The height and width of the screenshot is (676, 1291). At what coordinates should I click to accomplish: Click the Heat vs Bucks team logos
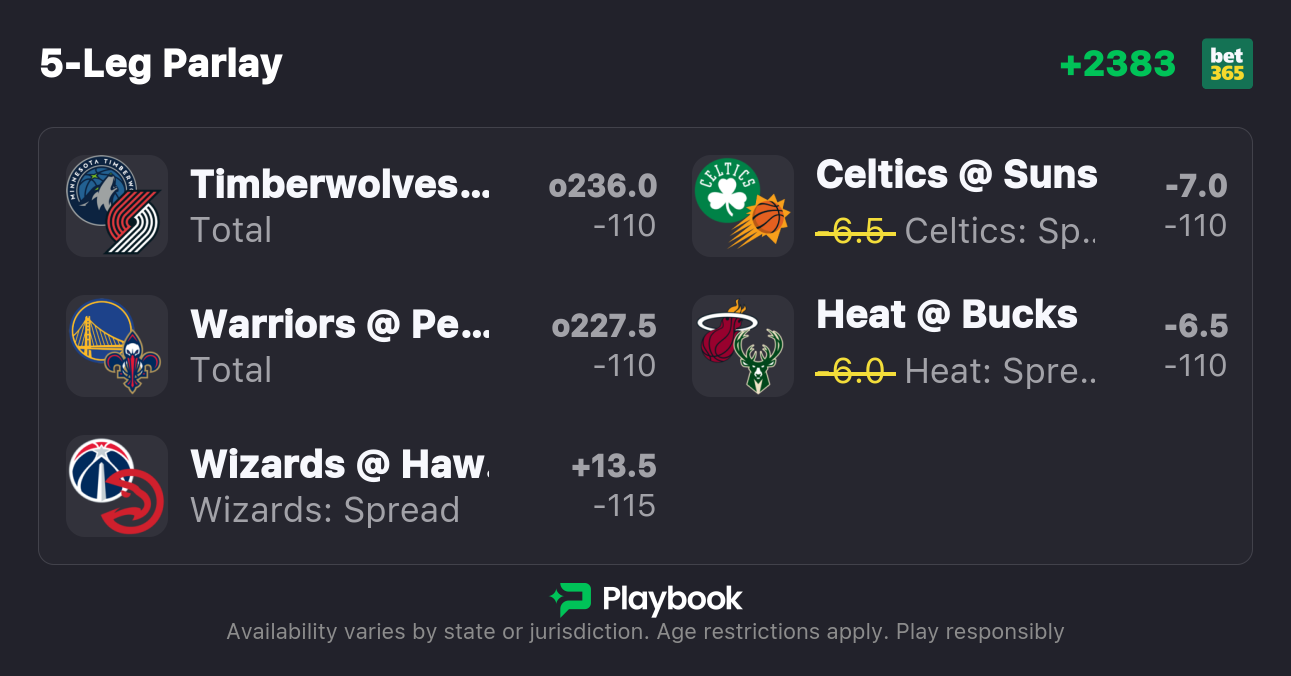(742, 346)
